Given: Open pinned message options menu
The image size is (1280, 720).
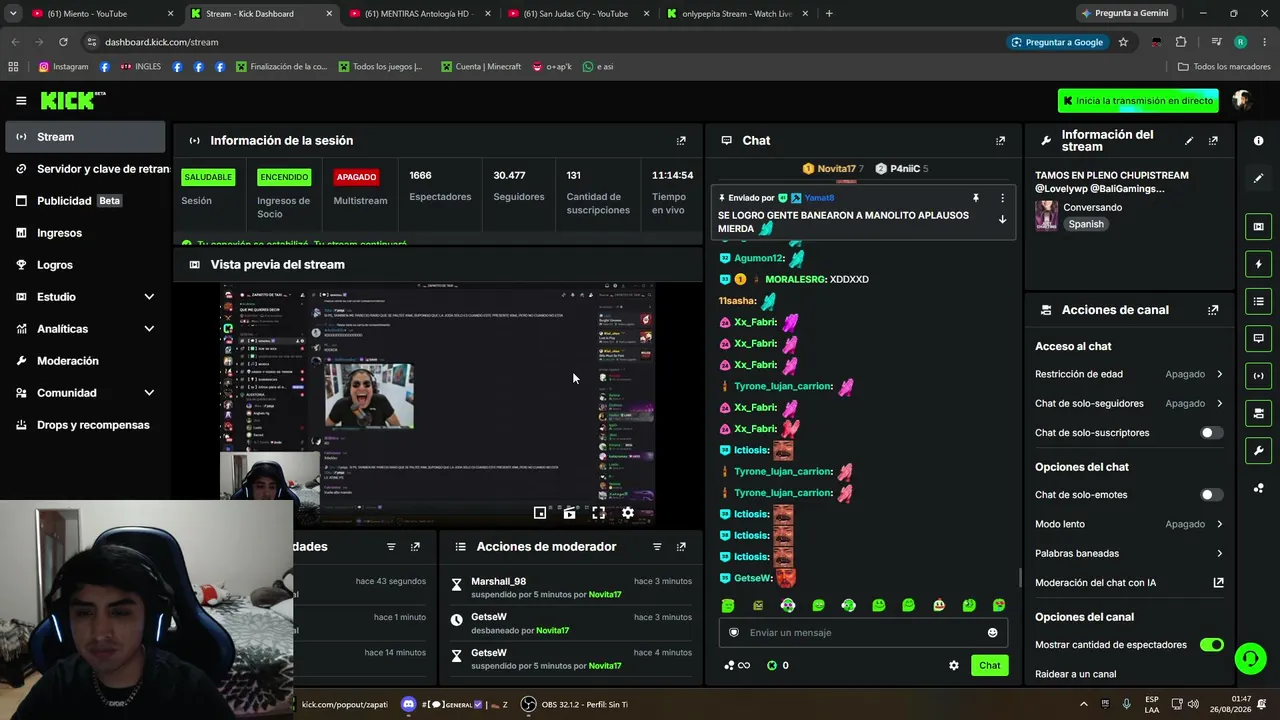Looking at the screenshot, I should pos(1002,198).
